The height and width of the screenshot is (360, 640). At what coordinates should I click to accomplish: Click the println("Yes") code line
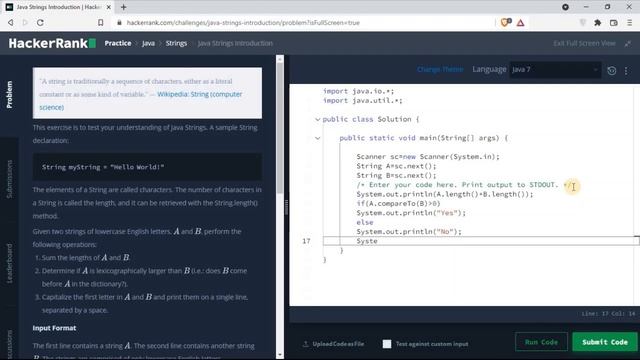click(x=411, y=213)
